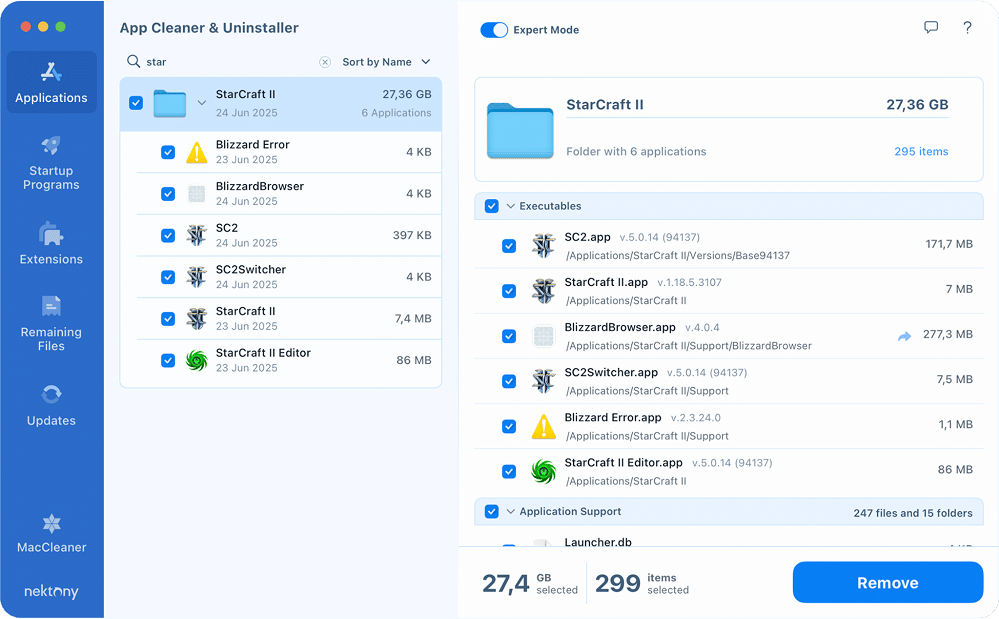Click the StarCraft II.app icon in Executables

click(543, 291)
